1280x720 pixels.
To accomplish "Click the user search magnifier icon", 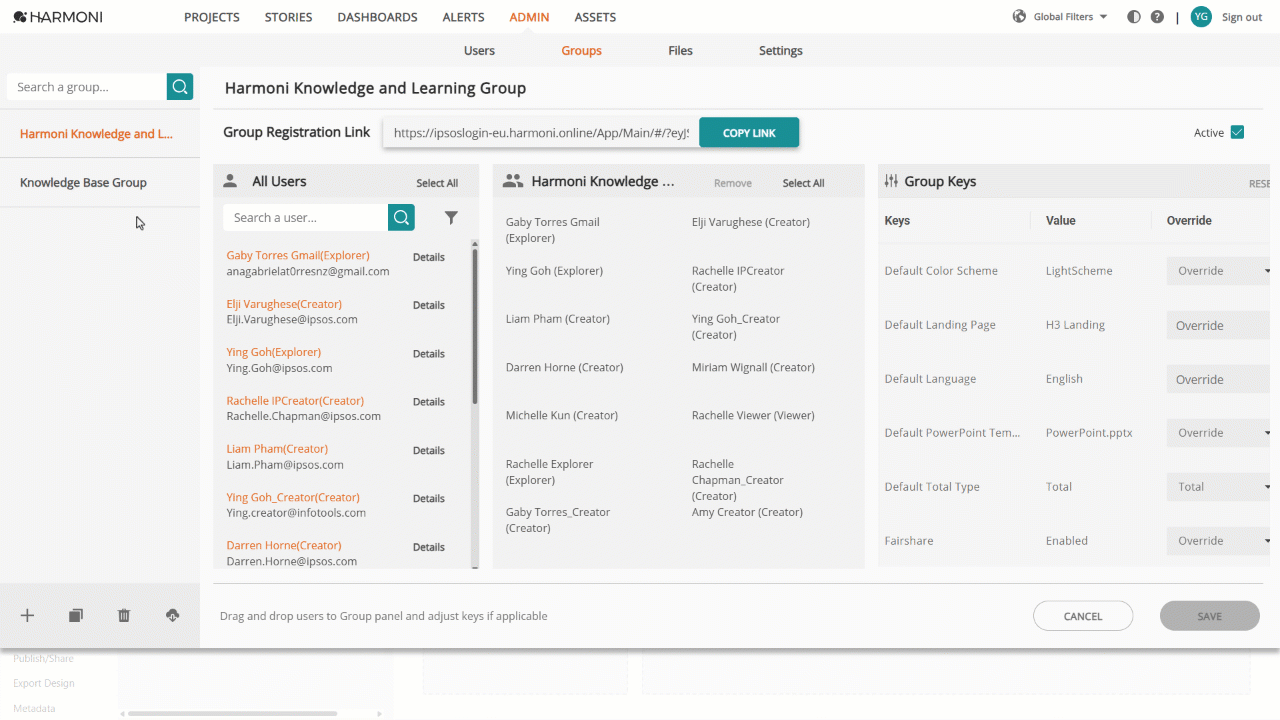I will coord(401,217).
